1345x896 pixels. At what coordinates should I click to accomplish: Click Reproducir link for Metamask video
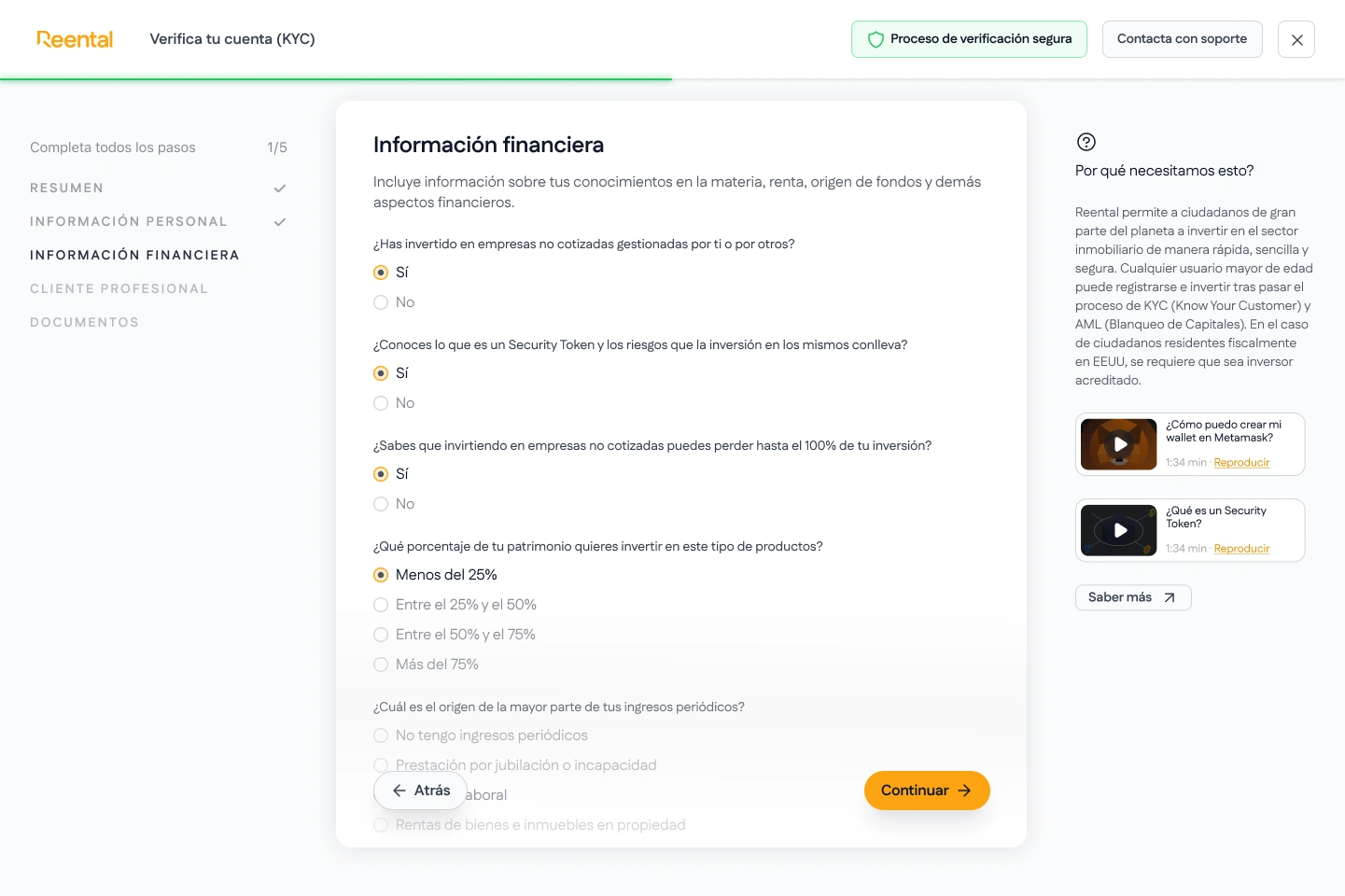[x=1241, y=463]
